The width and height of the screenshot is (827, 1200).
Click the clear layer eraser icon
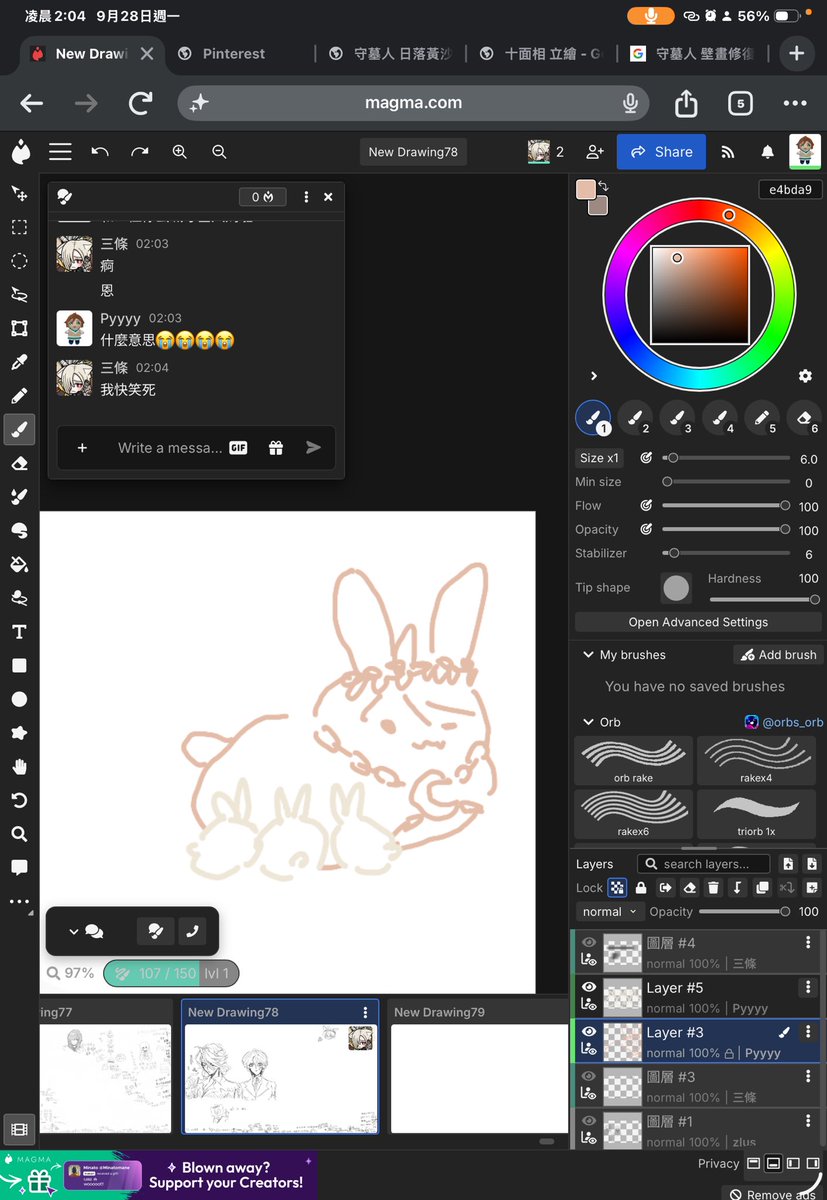coord(689,888)
